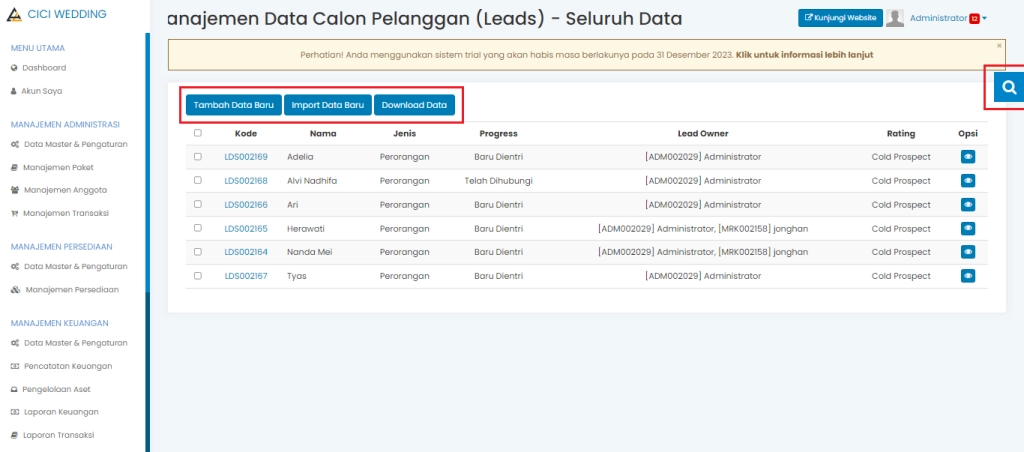This screenshot has width=1024, height=452.
Task: View details eye icon for Adelia
Action: (968, 157)
